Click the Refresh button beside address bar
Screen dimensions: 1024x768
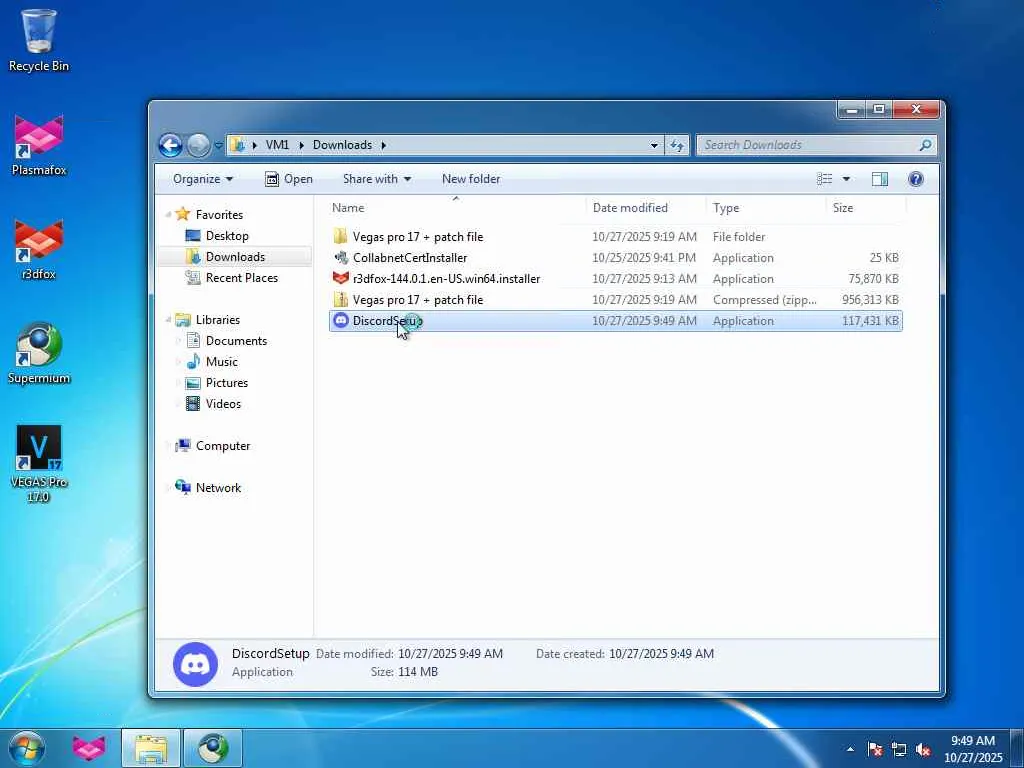(677, 145)
